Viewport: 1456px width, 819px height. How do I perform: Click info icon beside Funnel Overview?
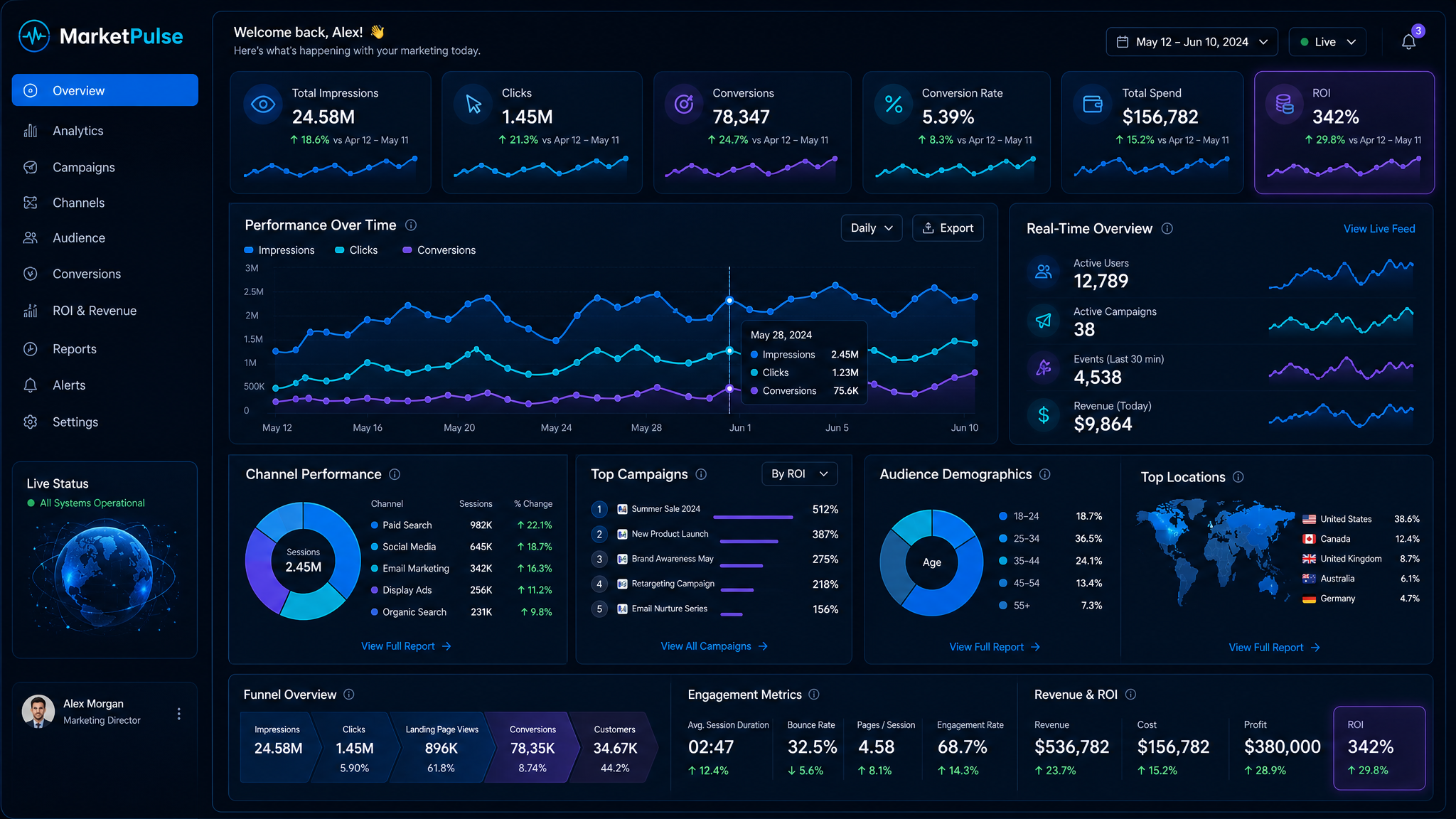pos(349,695)
